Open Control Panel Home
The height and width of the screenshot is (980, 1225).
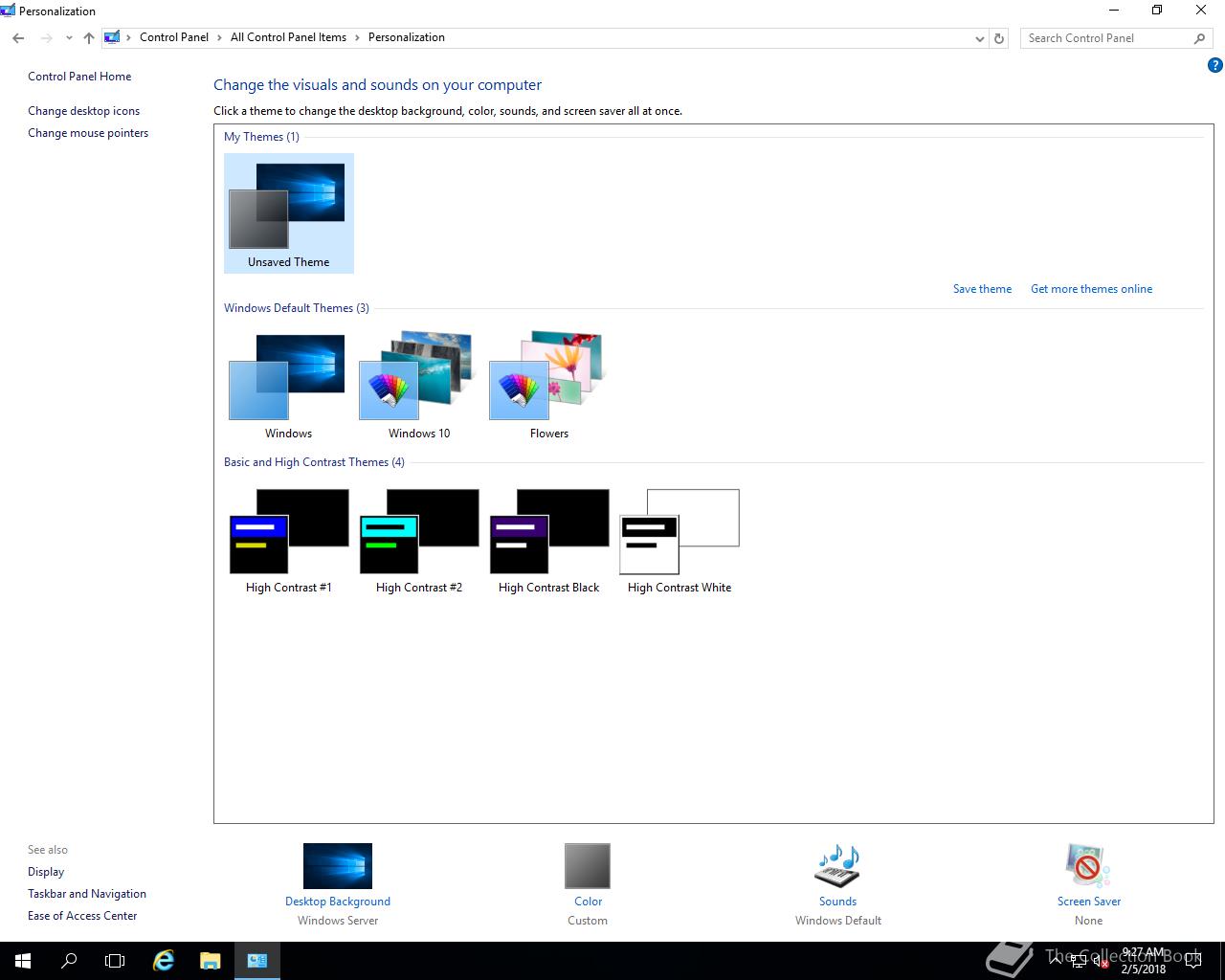tap(79, 77)
